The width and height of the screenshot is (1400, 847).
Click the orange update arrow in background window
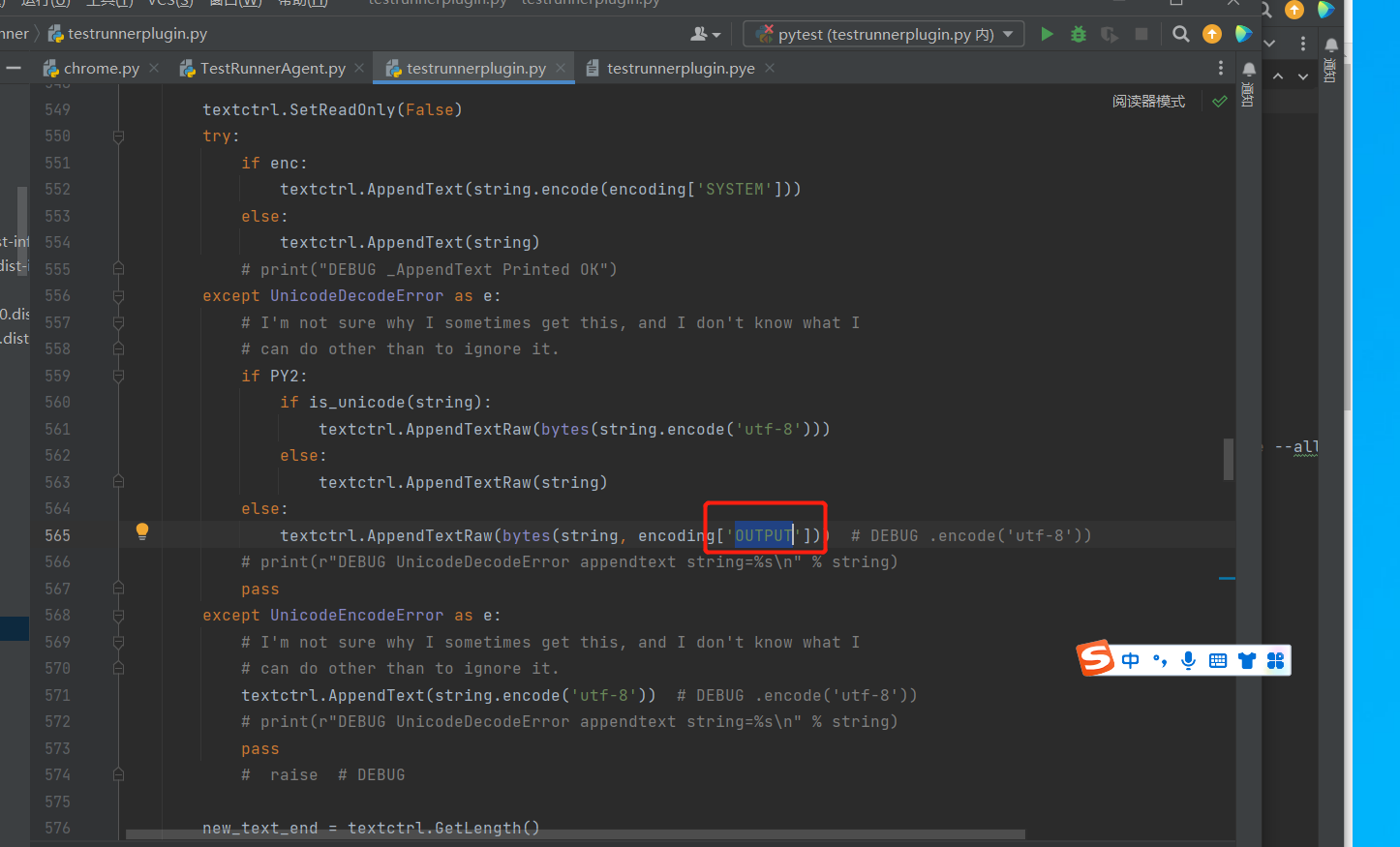click(1294, 10)
